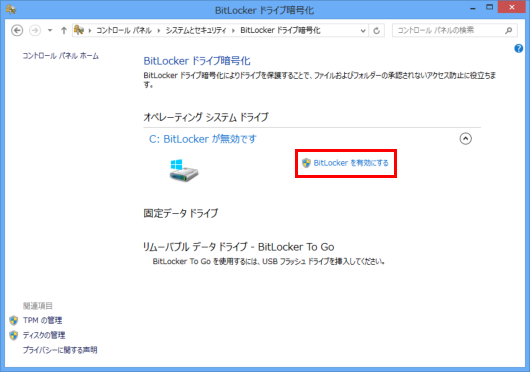Open TPM の管理 link
530x372 pixels.
click(x=42, y=320)
